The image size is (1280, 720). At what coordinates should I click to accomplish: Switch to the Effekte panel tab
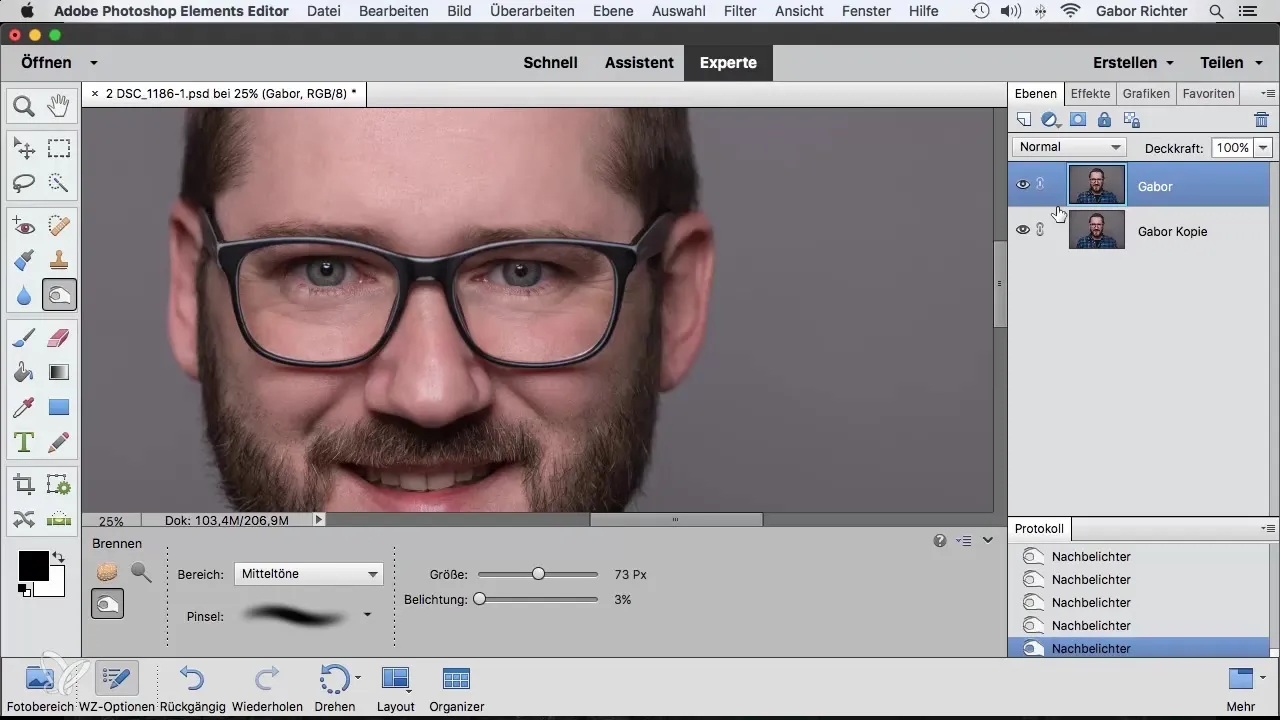(x=1090, y=93)
